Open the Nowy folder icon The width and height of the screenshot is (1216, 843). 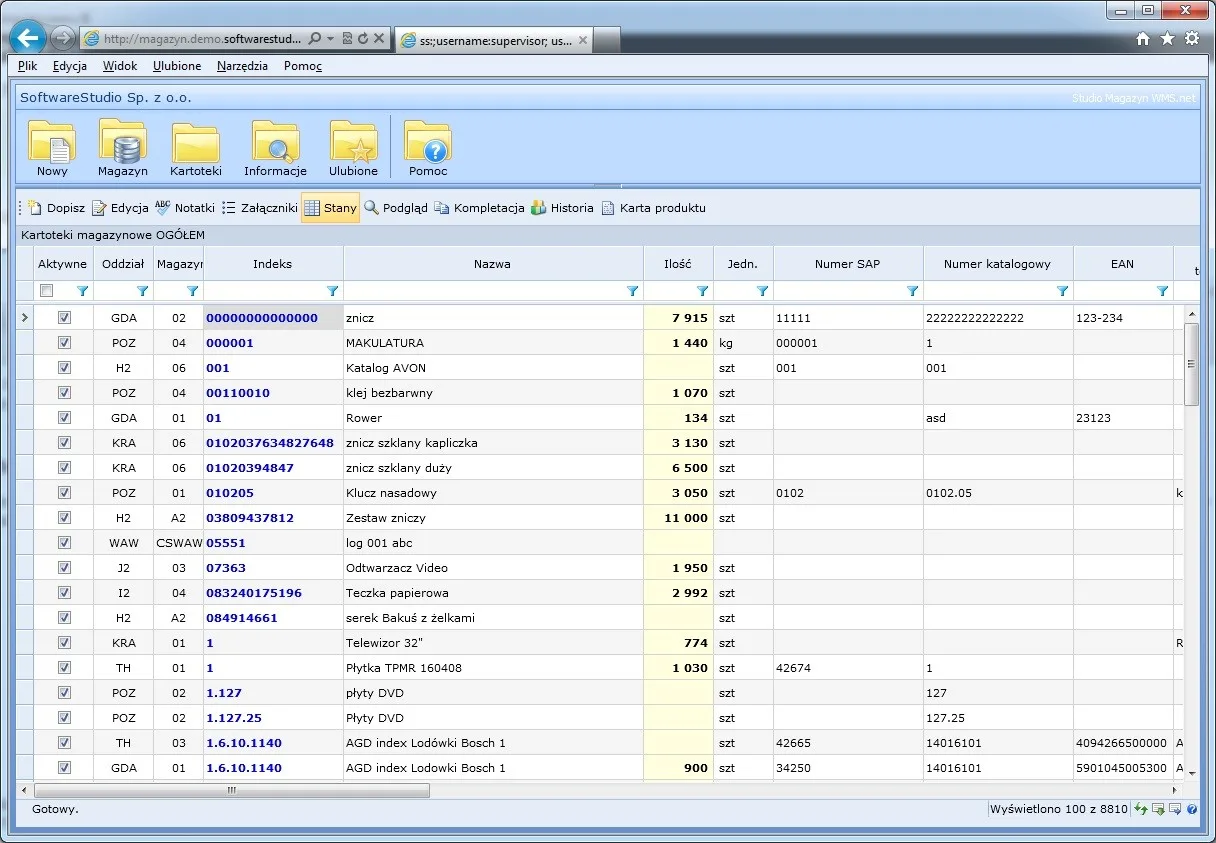click(52, 142)
